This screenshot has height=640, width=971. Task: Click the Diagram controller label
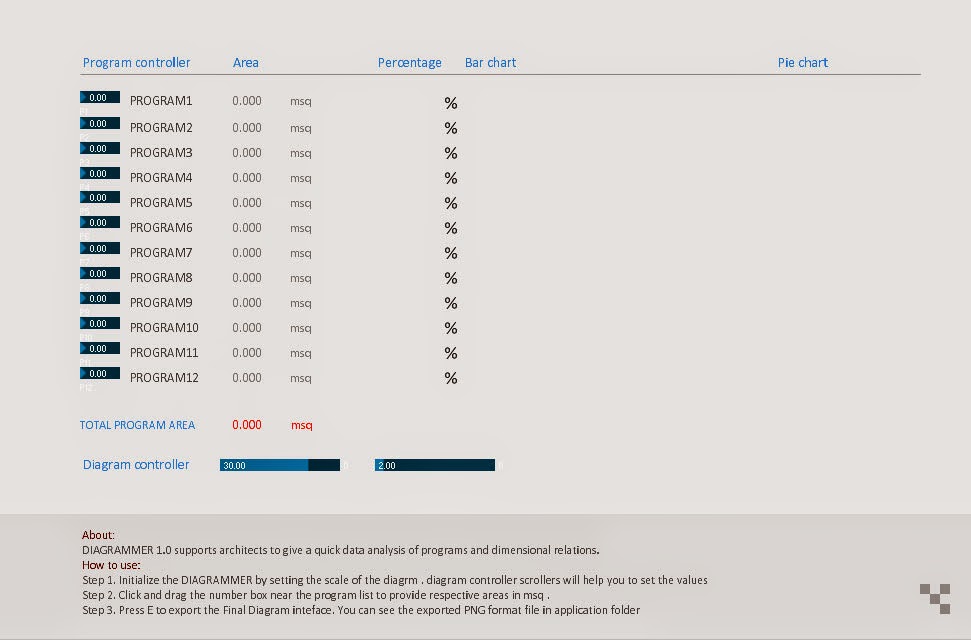[135, 464]
